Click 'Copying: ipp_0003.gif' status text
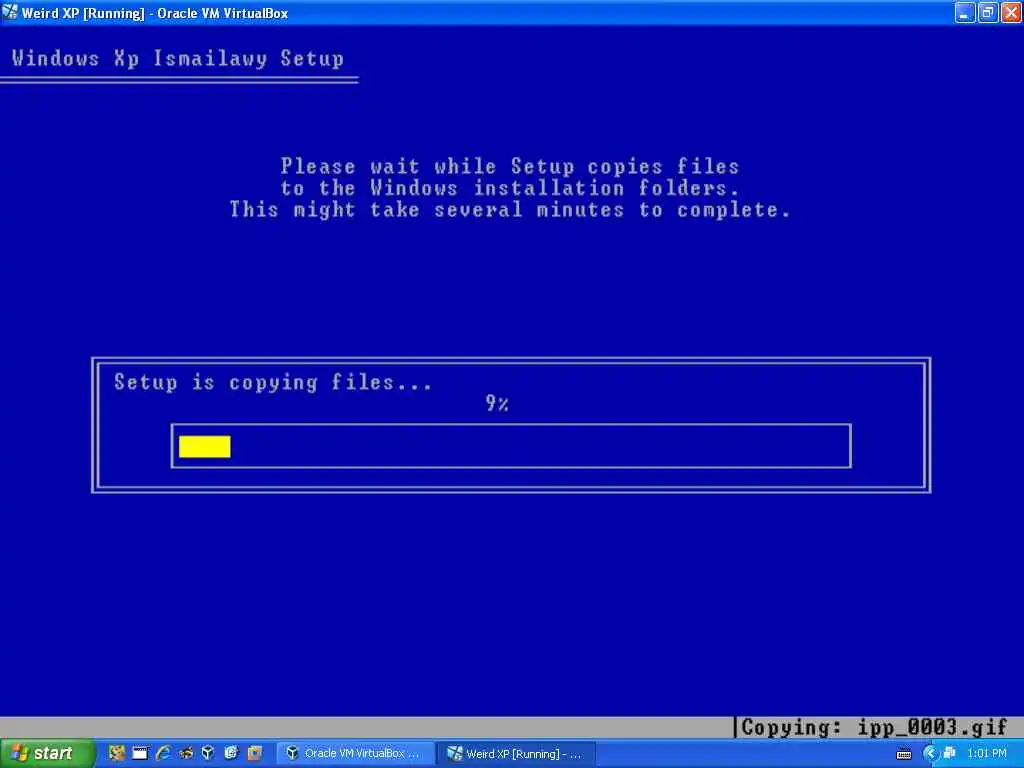 tap(875, 728)
